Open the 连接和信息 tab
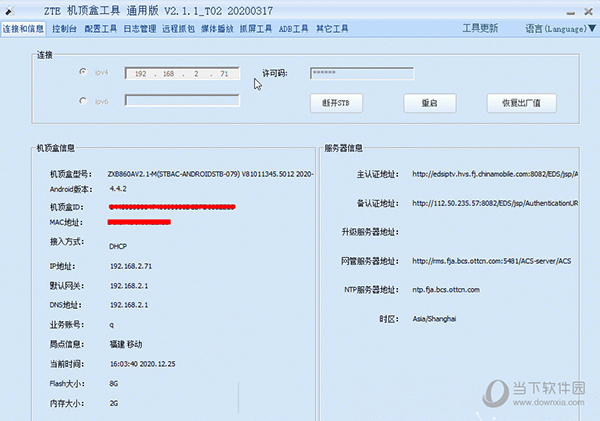 point(23,29)
